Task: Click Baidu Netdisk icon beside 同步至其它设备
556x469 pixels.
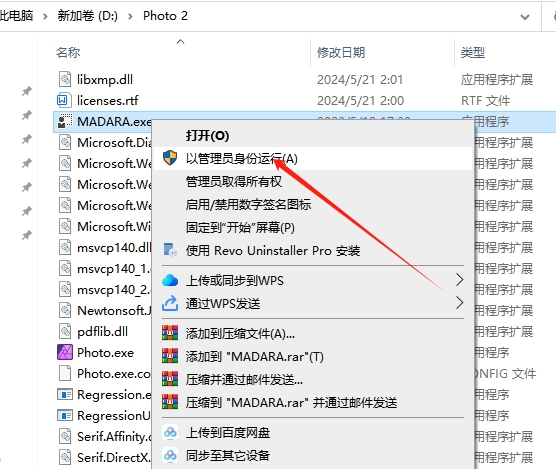Action: (170, 455)
